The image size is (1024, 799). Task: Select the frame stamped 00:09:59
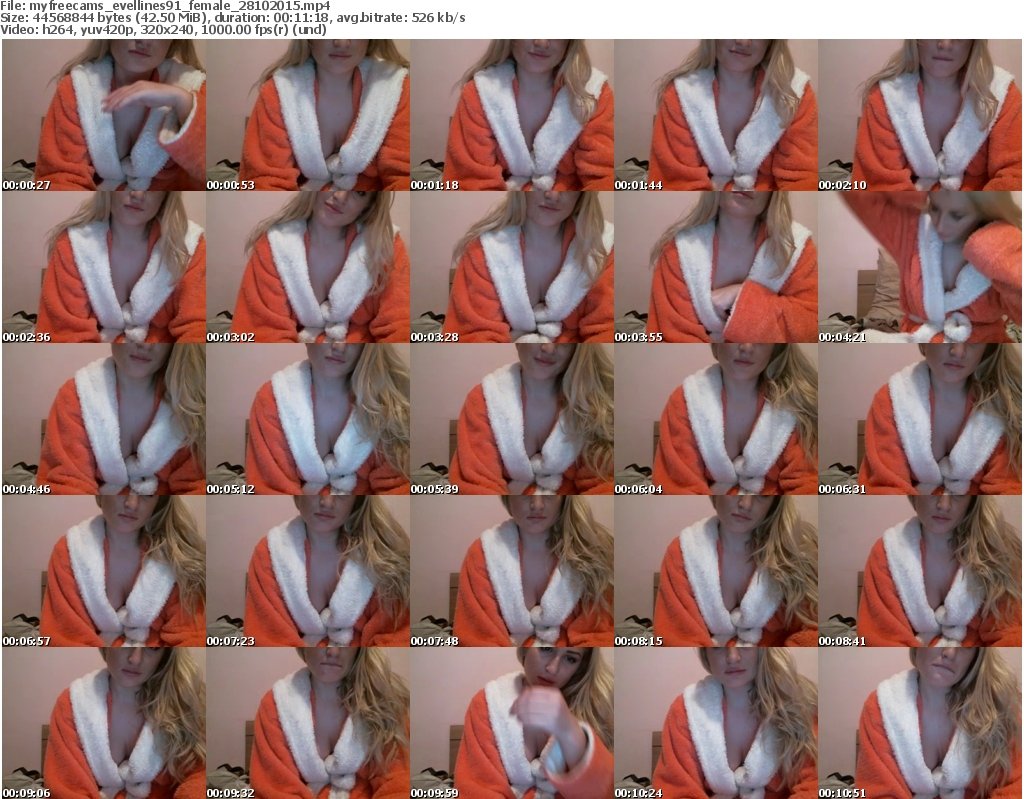coord(512,723)
